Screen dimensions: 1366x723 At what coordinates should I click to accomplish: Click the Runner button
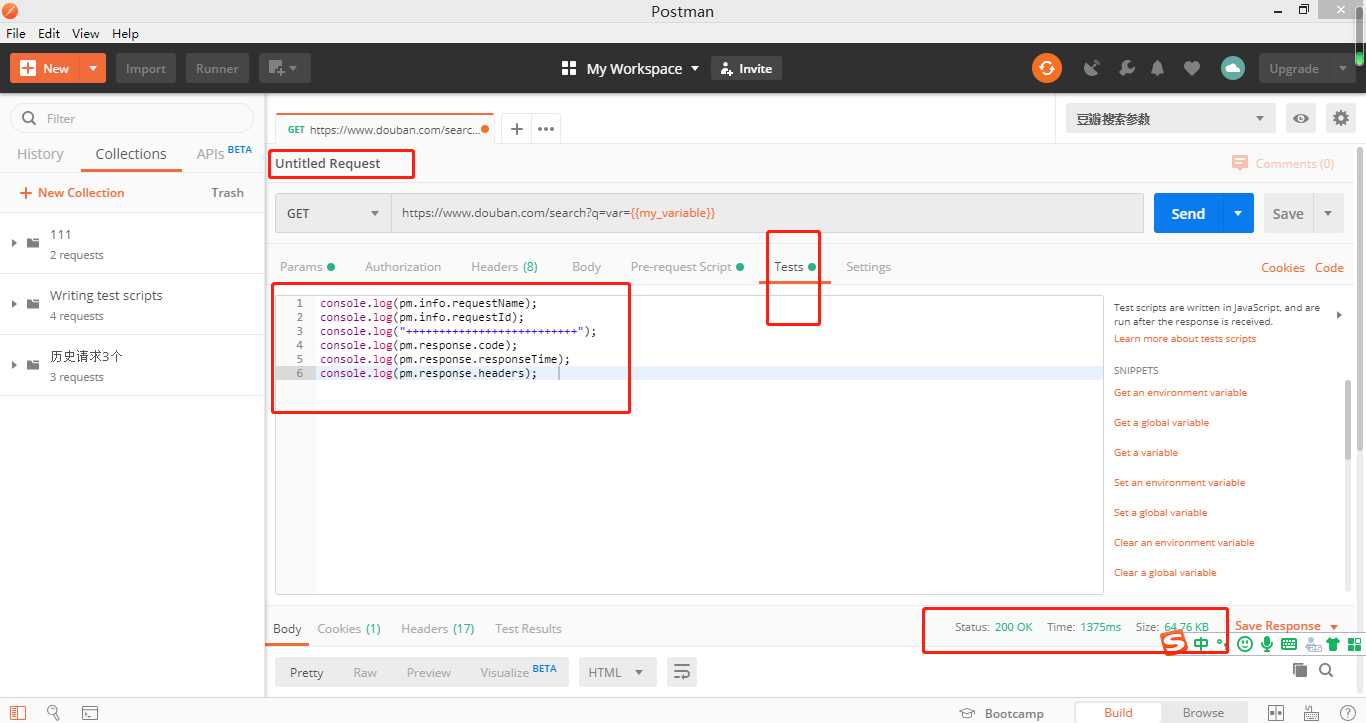(x=217, y=68)
